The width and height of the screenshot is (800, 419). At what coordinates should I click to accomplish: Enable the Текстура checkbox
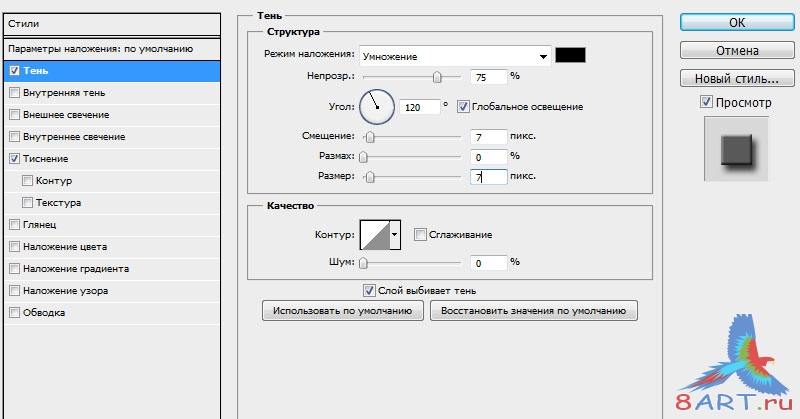(x=28, y=203)
